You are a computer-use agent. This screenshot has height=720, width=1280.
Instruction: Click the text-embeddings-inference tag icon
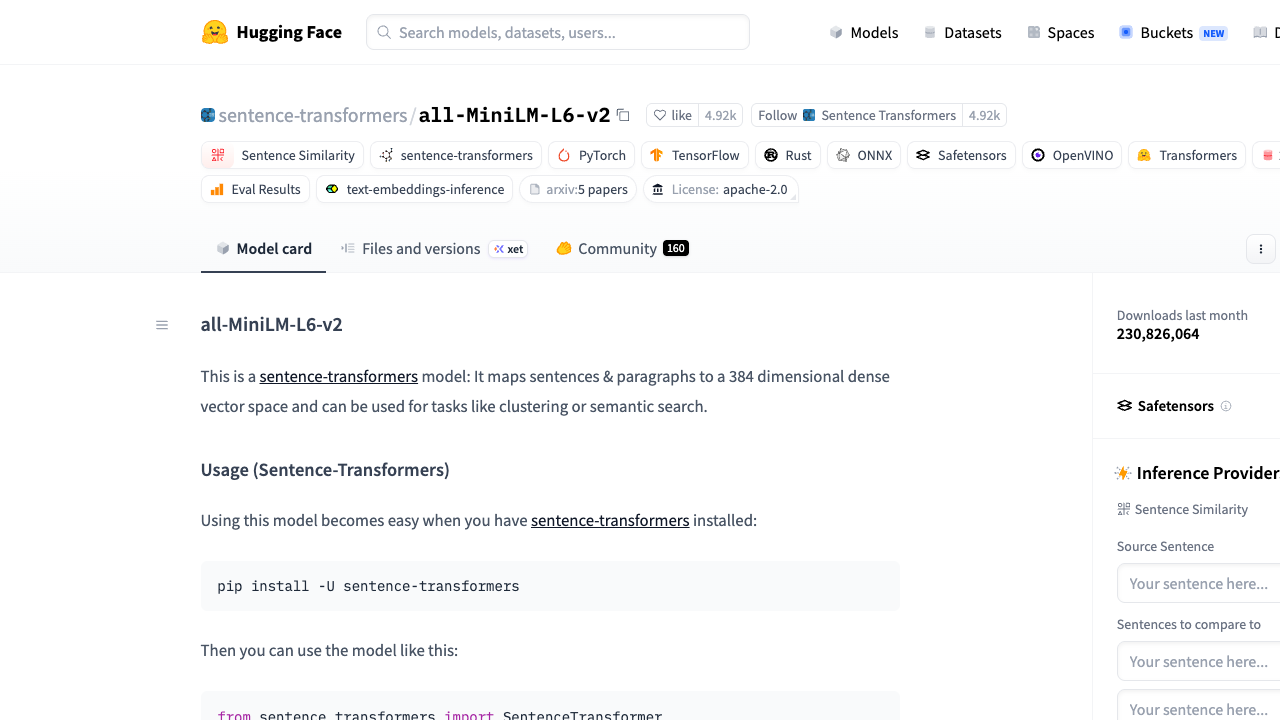point(332,189)
